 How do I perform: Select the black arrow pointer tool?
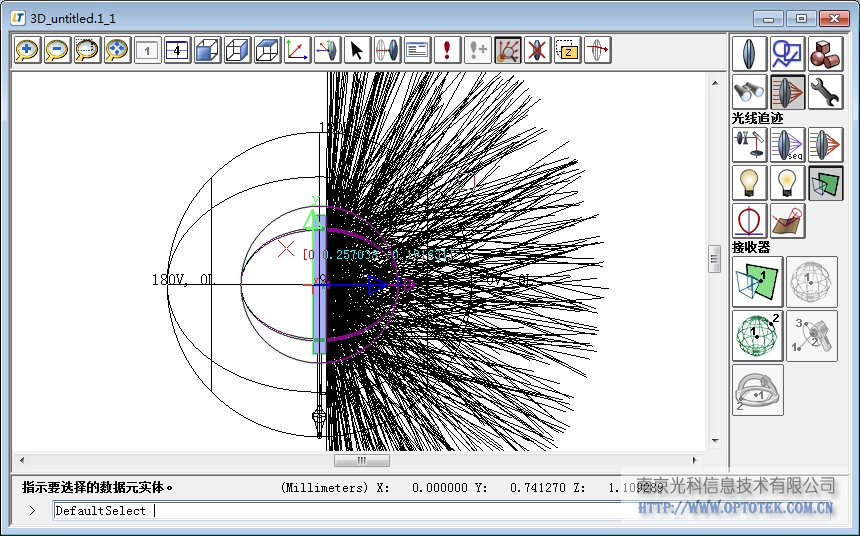[x=357, y=50]
